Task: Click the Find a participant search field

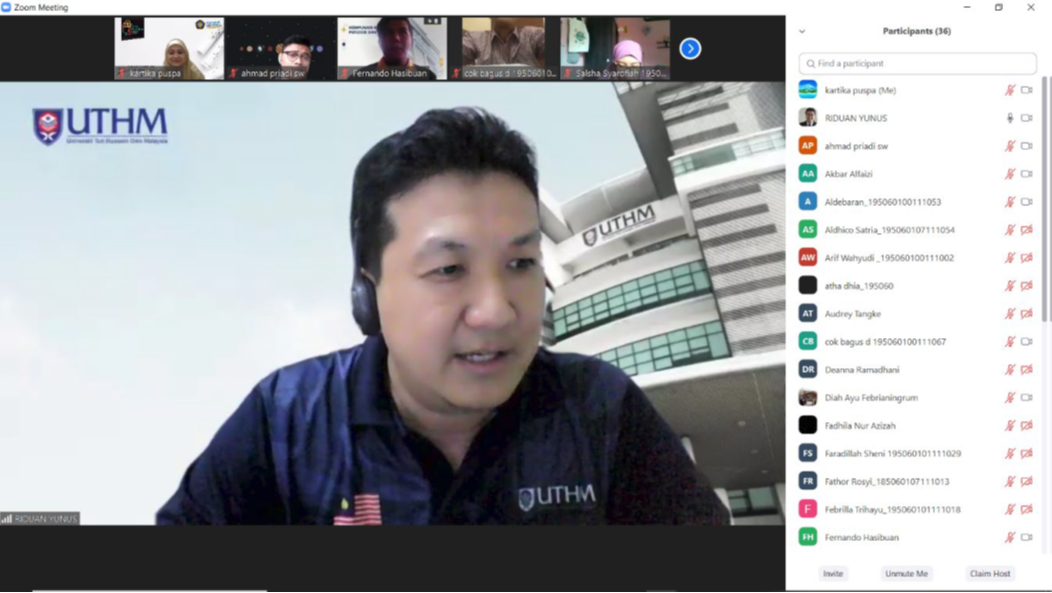Action: pyautogui.click(x=917, y=64)
